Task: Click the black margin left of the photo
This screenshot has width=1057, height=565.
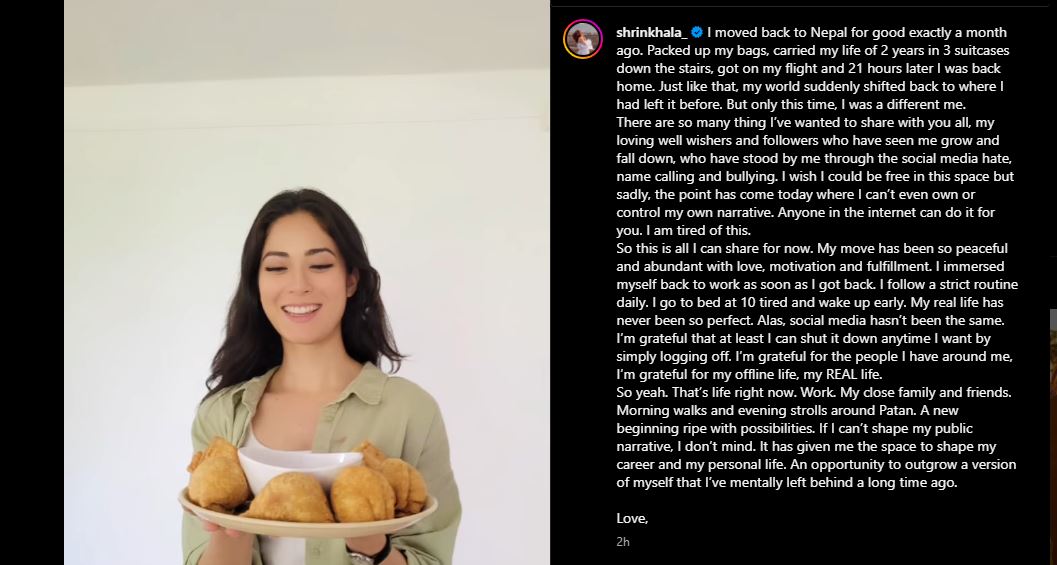Action: [32, 282]
